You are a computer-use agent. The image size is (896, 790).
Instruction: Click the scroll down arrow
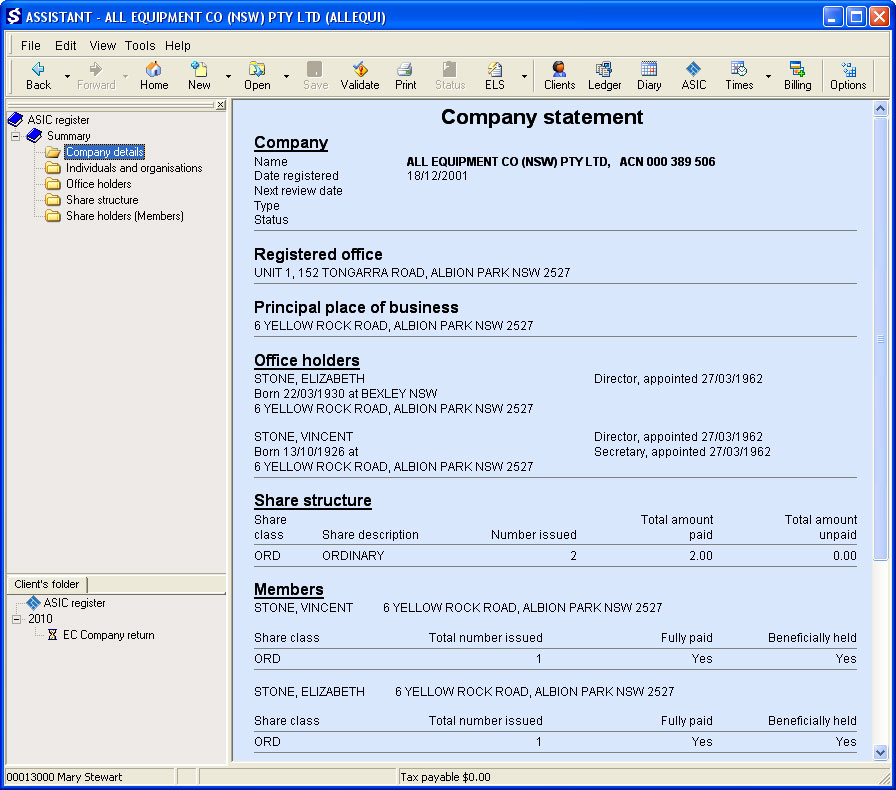click(881, 752)
